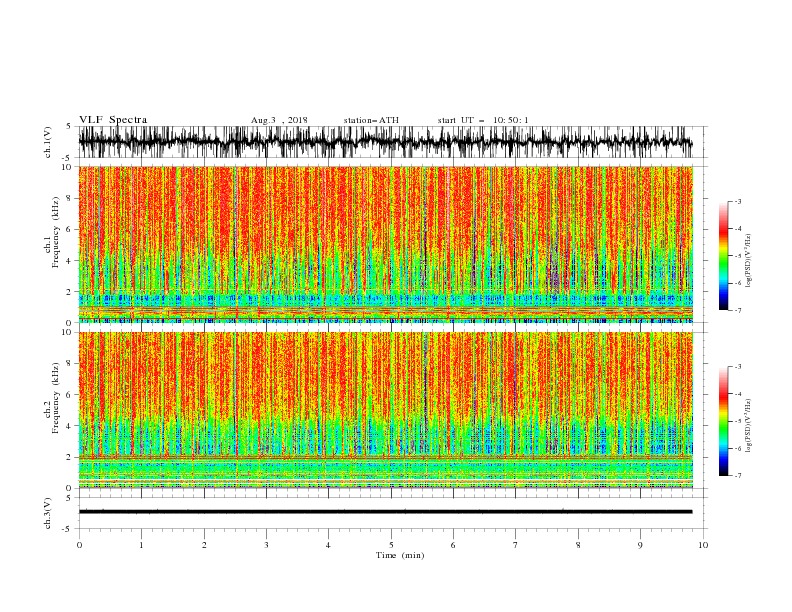Click the ch.1 Frequency (kHz) axis label
Viewport: 792px width, 612px height.
click(52, 233)
